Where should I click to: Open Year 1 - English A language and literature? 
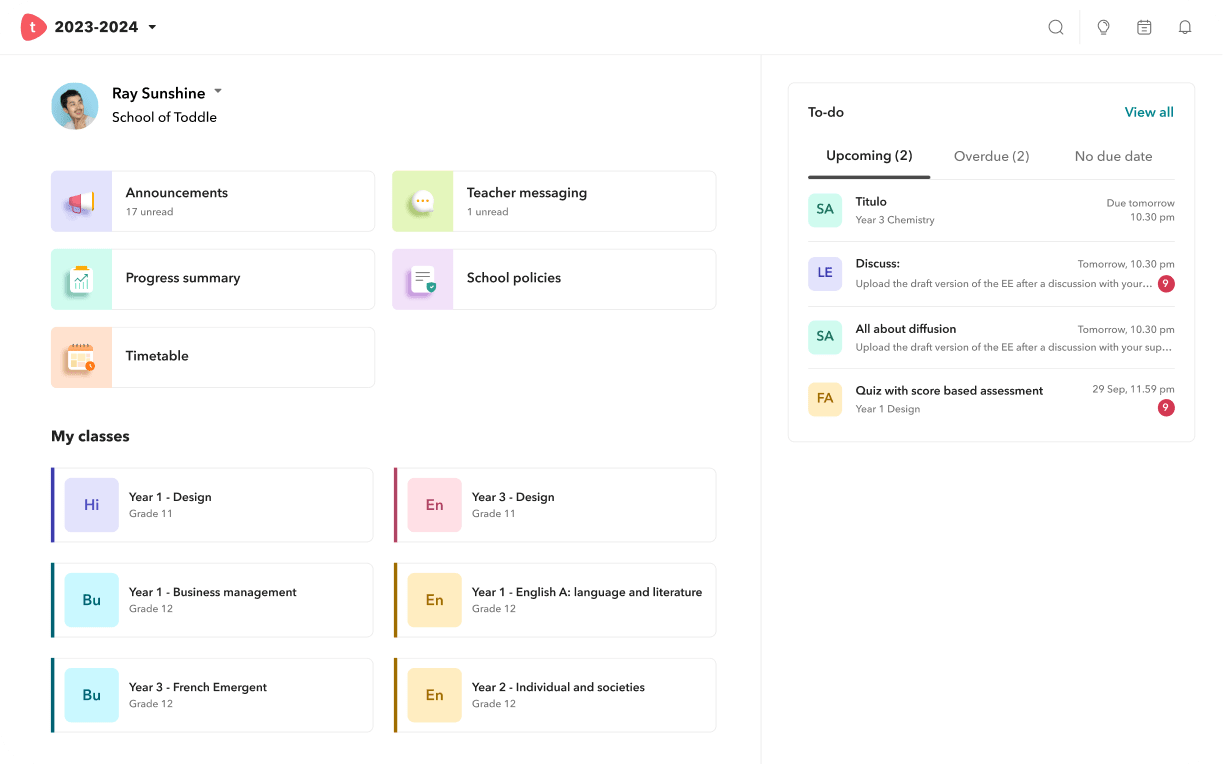pos(553,599)
